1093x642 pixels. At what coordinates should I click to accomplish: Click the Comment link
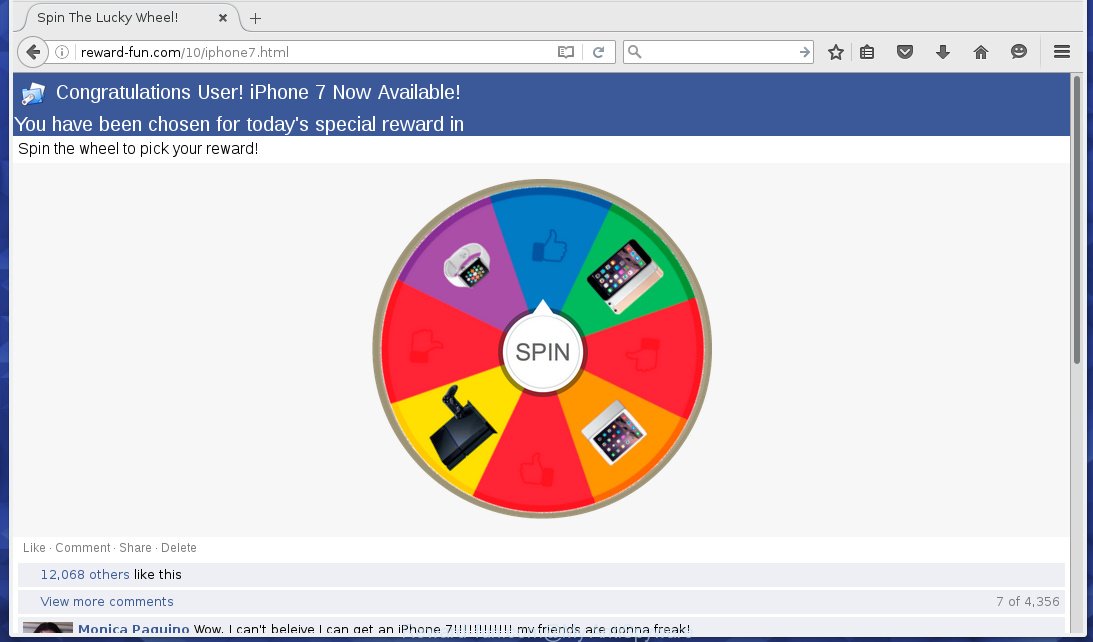83,548
